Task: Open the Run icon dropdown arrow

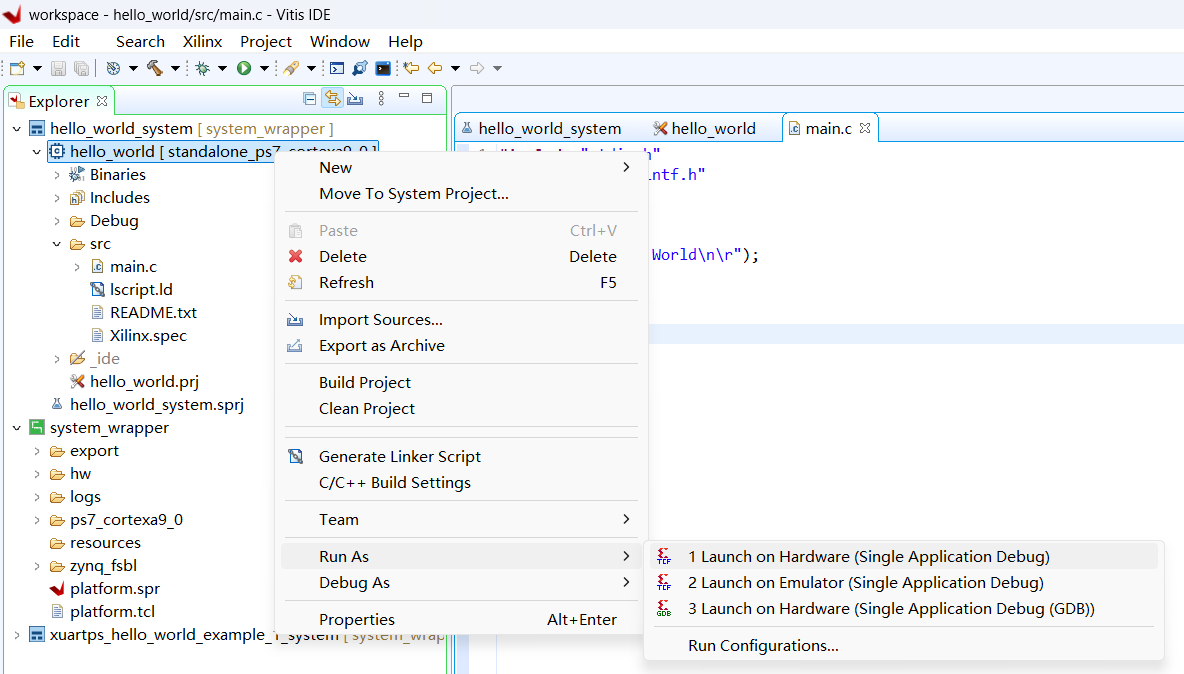Action: point(264,69)
